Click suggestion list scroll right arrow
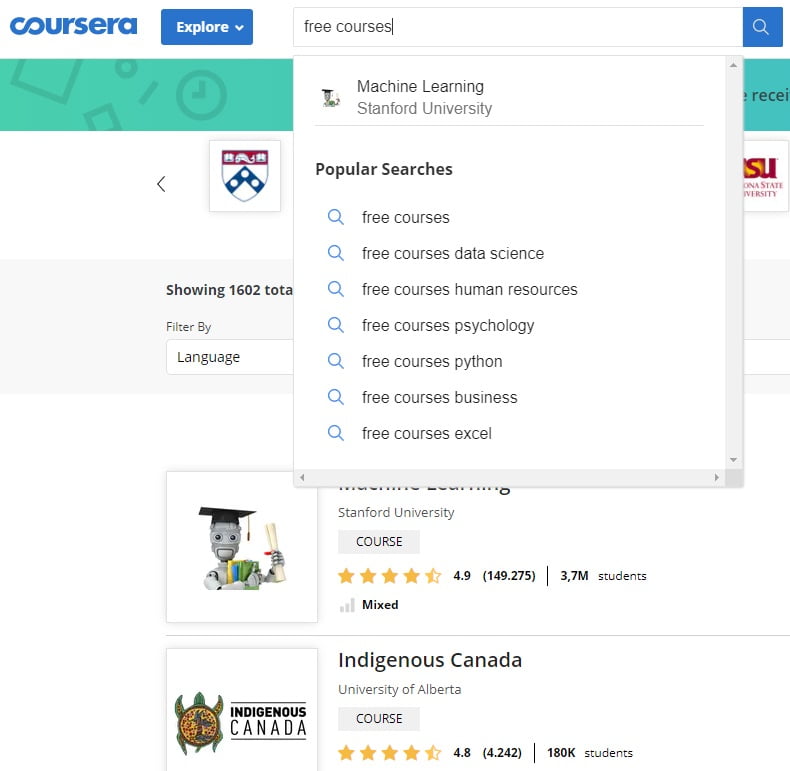 716,477
